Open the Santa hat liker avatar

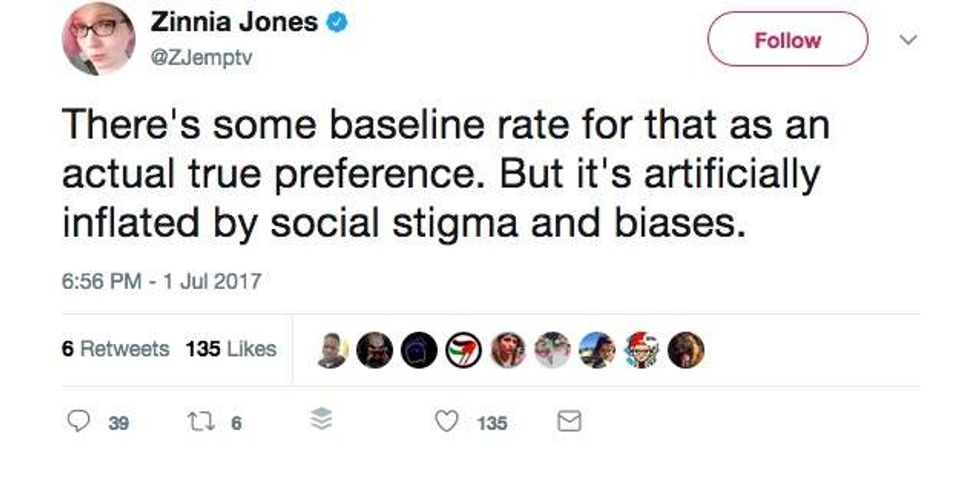tap(641, 350)
